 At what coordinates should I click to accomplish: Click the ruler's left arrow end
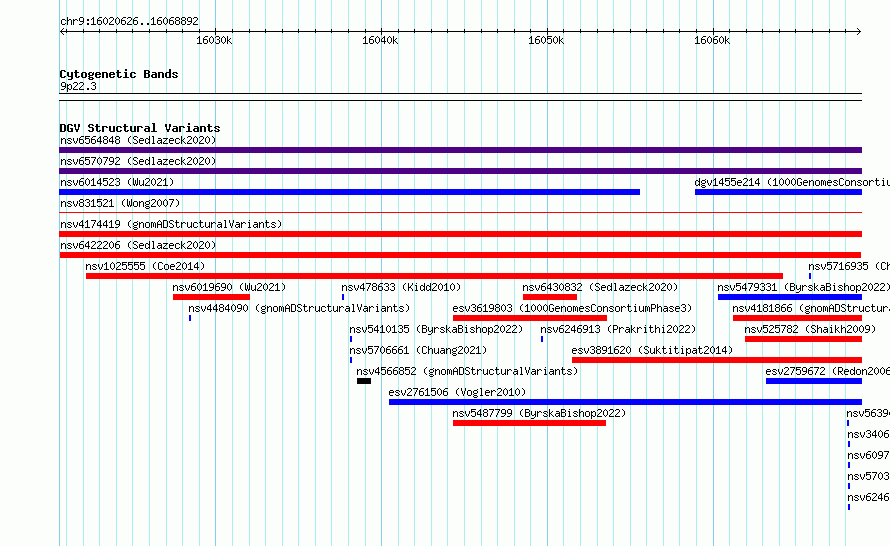[62, 32]
